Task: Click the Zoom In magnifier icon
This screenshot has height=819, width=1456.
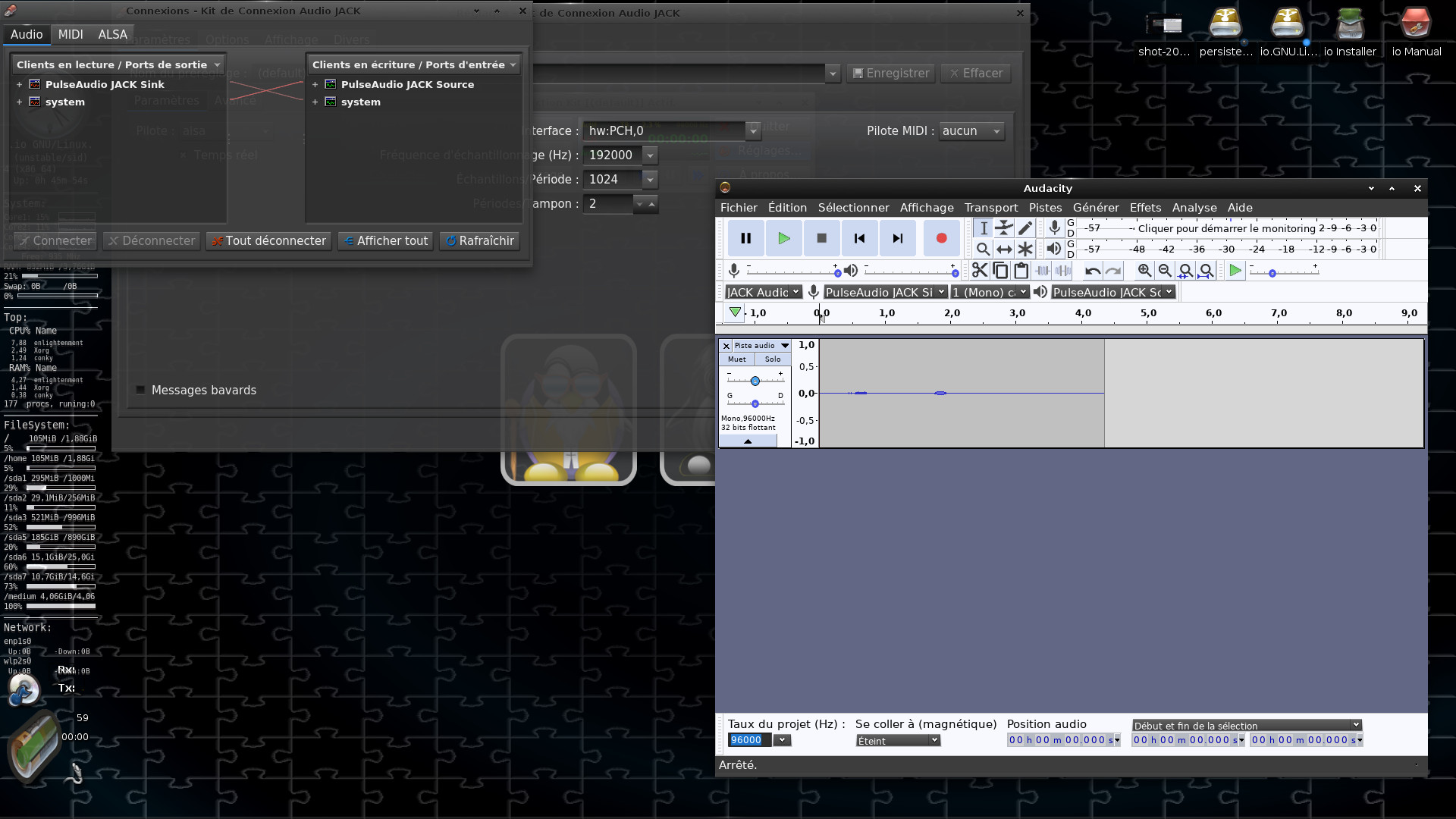Action: click(1144, 271)
